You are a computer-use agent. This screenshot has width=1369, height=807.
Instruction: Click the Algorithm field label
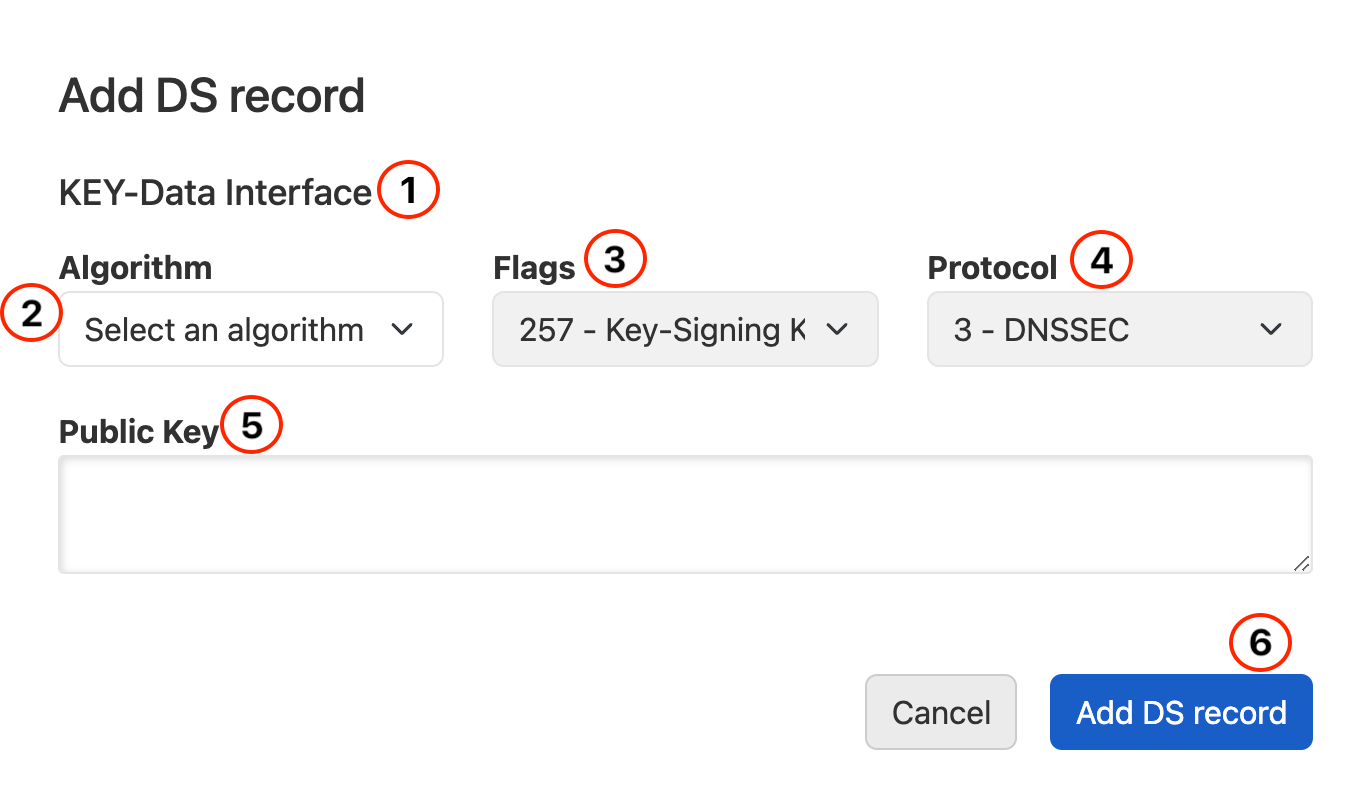coord(135,267)
